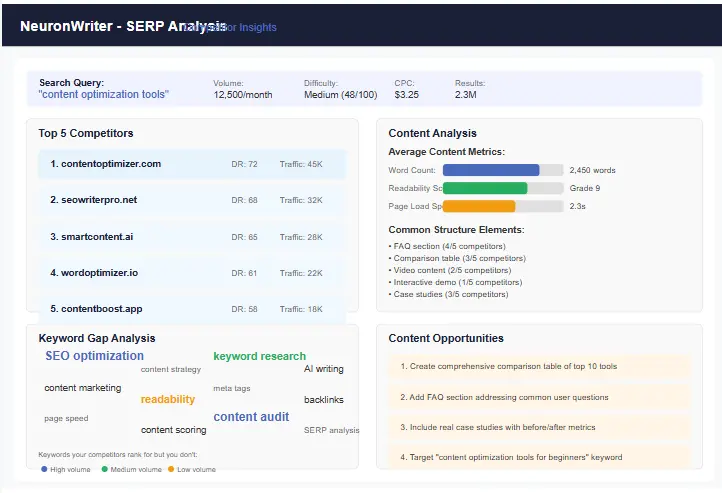The width and height of the screenshot is (722, 493).
Task: Click the 'Common Structure Elements:' subheading
Action: (x=456, y=230)
